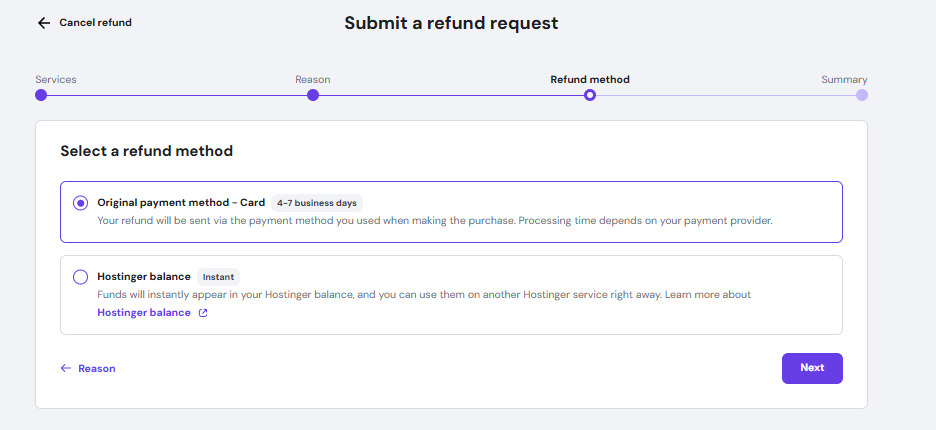
Task: Click the Reason step circle in progress bar
Action: [313, 95]
